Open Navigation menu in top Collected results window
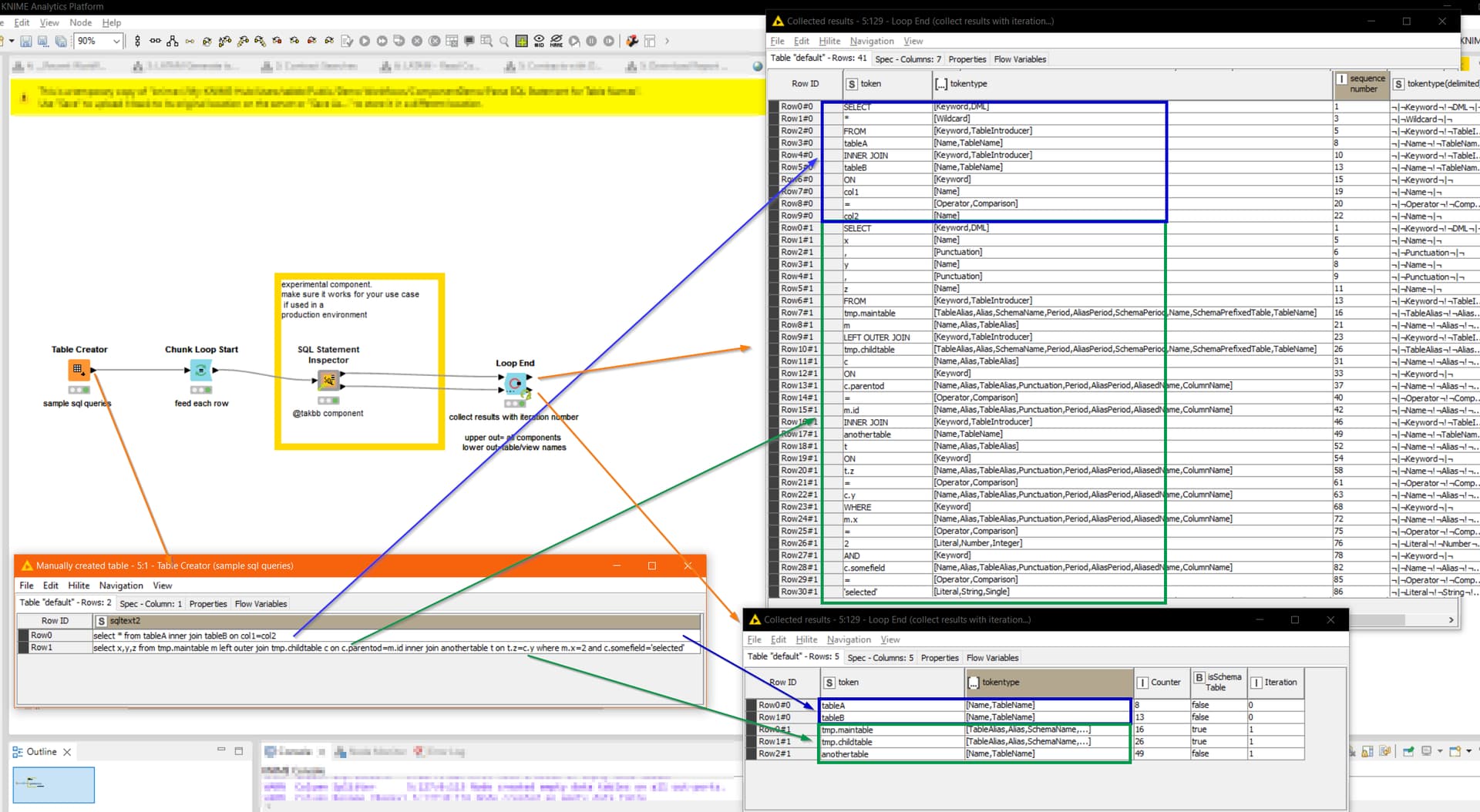The height and width of the screenshot is (812, 1480). click(x=872, y=41)
